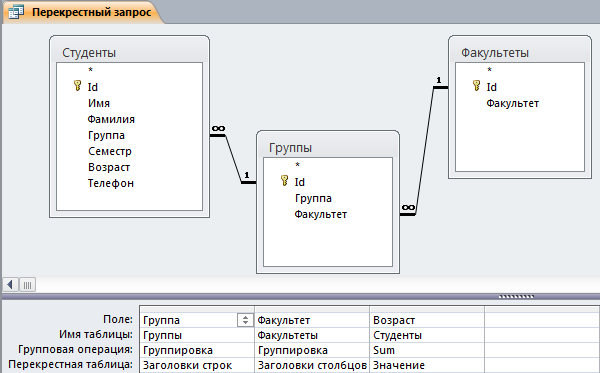Click the Поле cell containing Факультет
Viewport: 600px width, 373px height.
(312, 320)
